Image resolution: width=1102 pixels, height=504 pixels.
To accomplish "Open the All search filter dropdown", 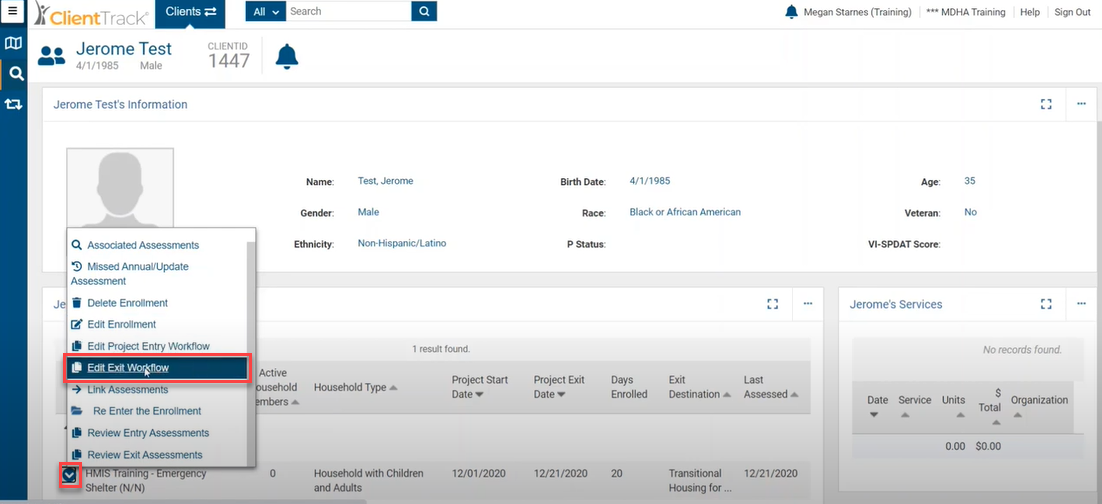I will point(265,12).
